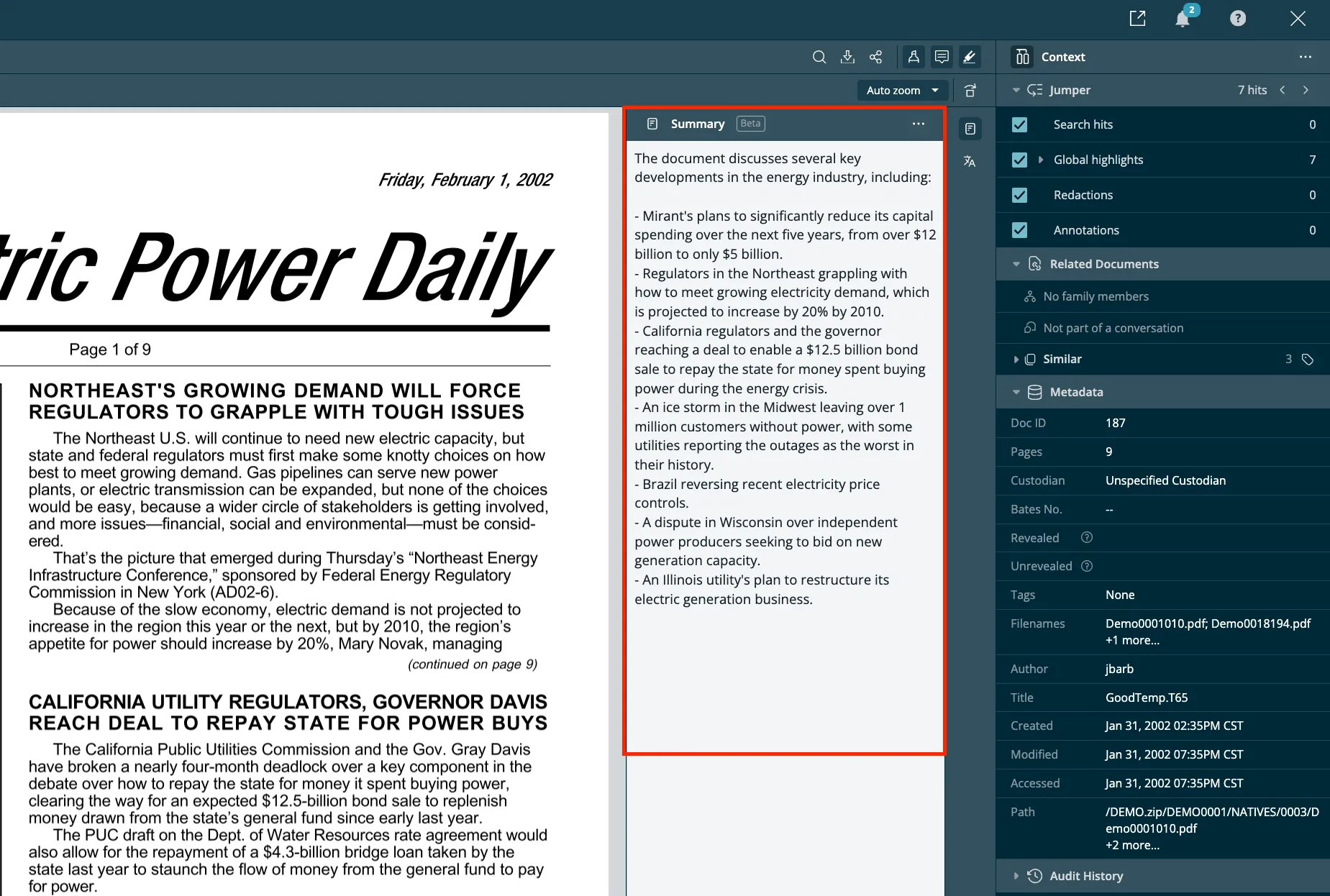Screen dimensions: 1330x896
Task: Open the share document icon
Action: (x=876, y=57)
